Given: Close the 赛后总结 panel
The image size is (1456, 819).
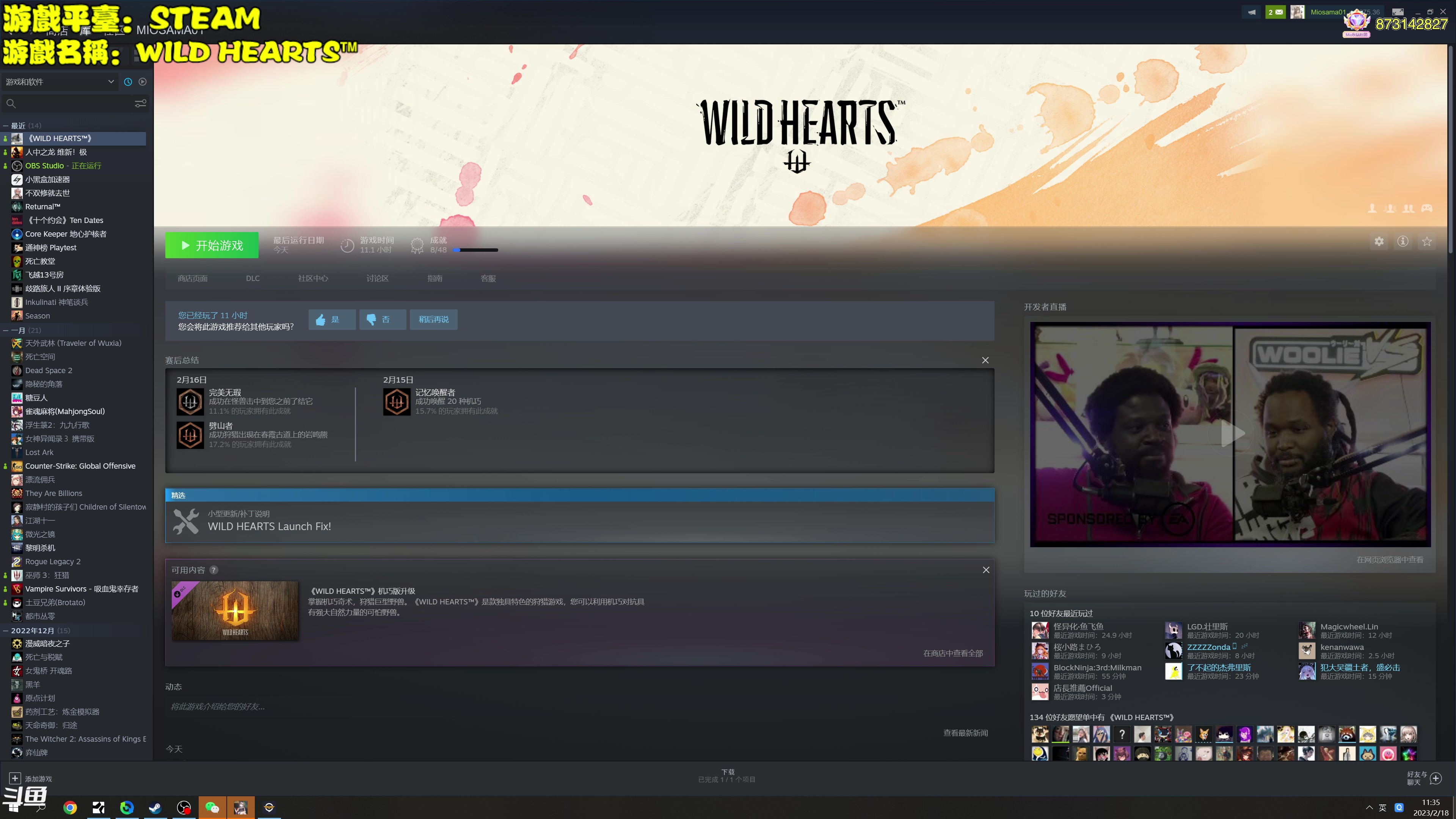Looking at the screenshot, I should tap(985, 360).
